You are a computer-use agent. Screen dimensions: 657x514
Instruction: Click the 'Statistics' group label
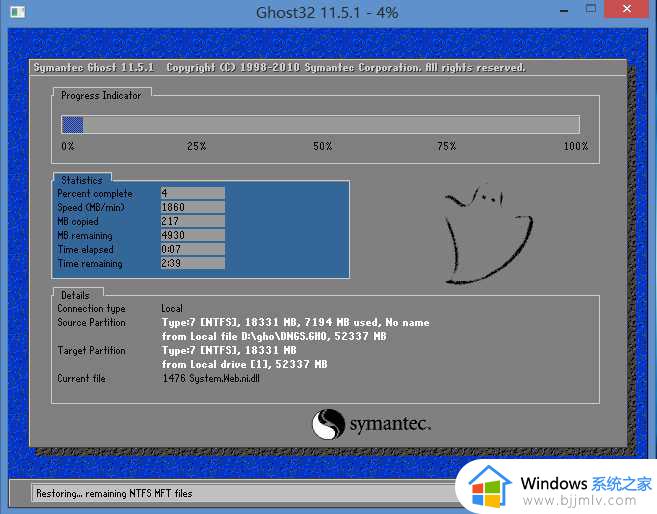click(82, 180)
